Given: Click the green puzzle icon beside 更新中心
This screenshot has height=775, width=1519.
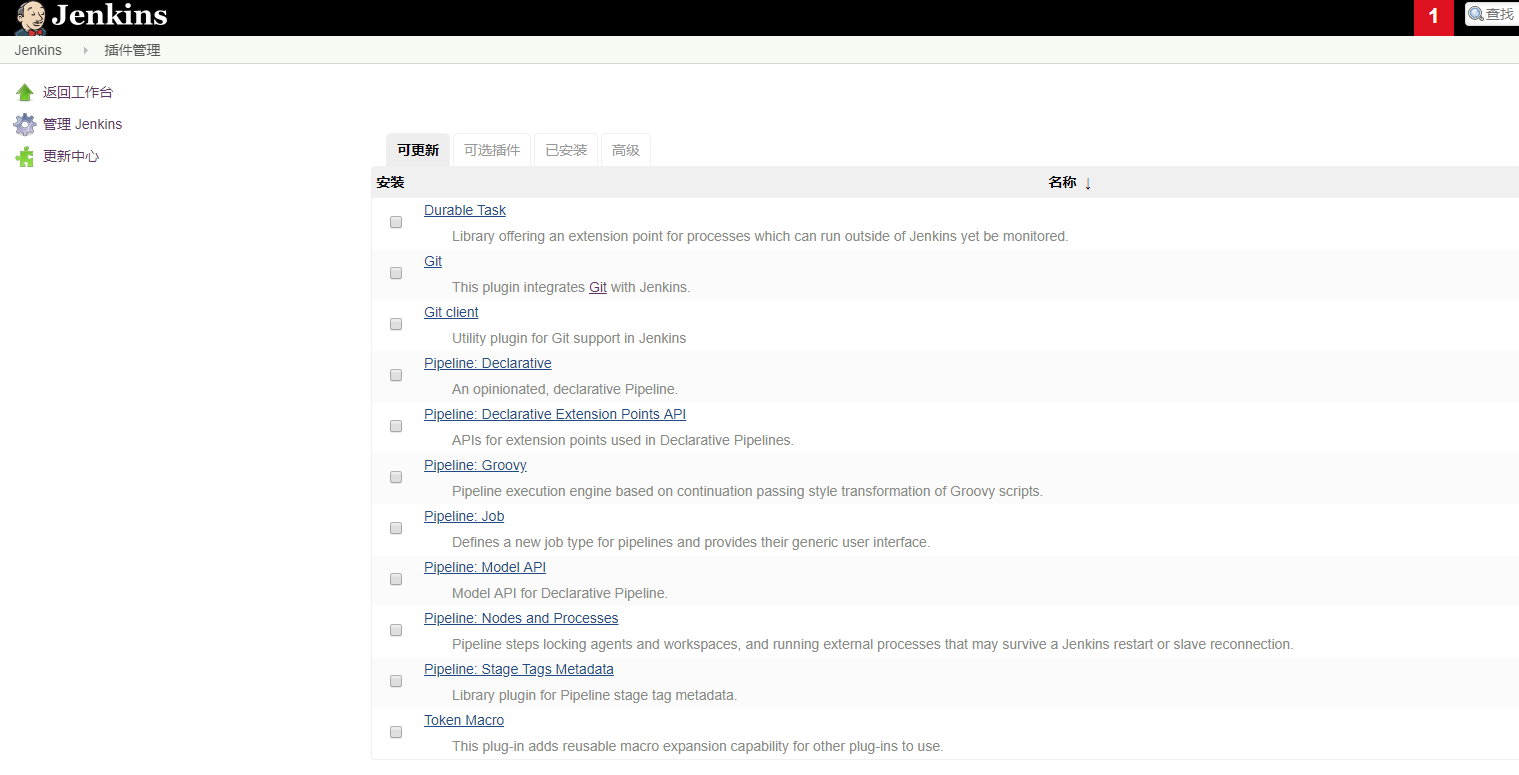Looking at the screenshot, I should tap(24, 156).
